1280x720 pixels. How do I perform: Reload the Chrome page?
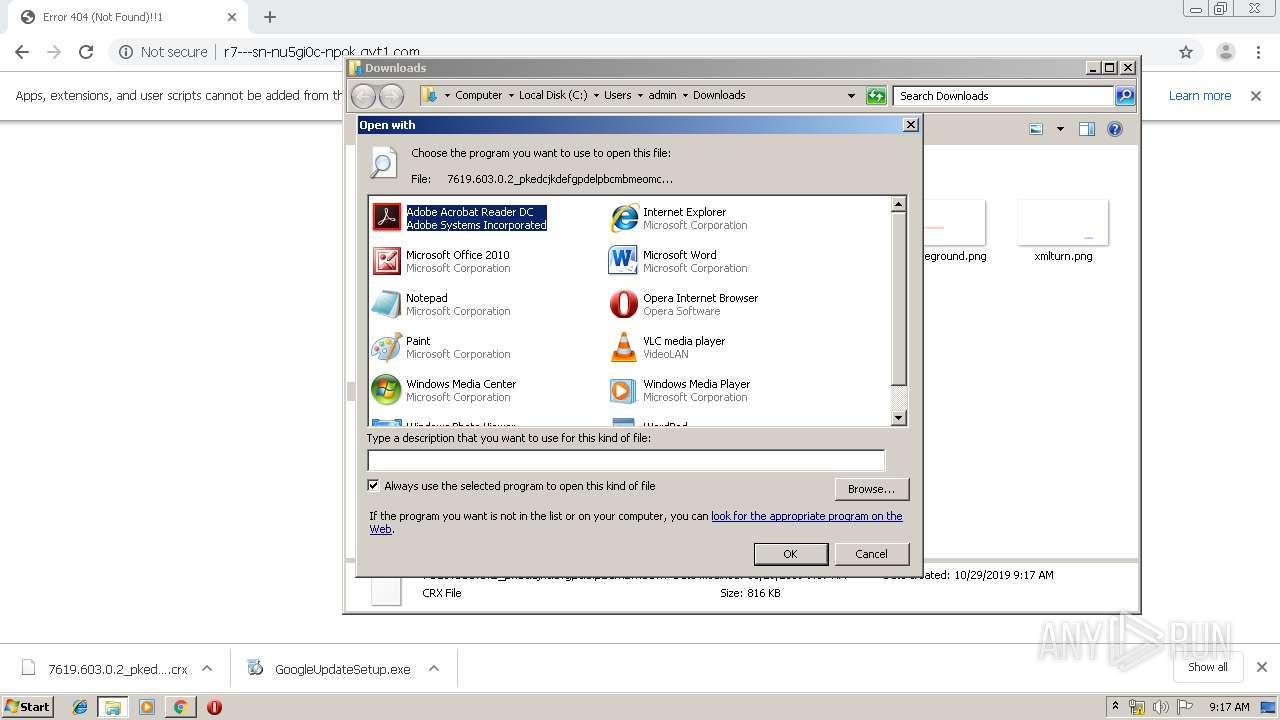click(86, 52)
